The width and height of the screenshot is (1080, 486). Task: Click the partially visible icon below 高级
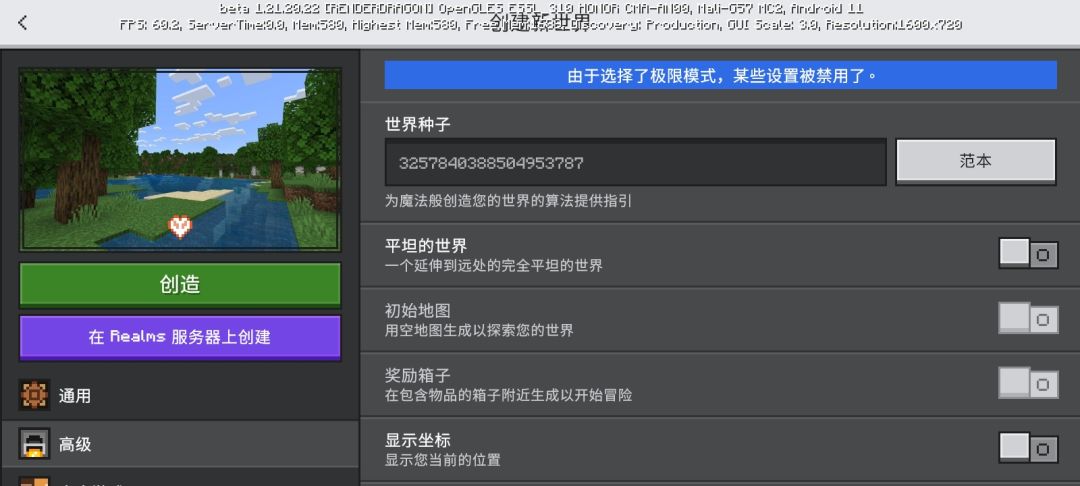pos(34,480)
